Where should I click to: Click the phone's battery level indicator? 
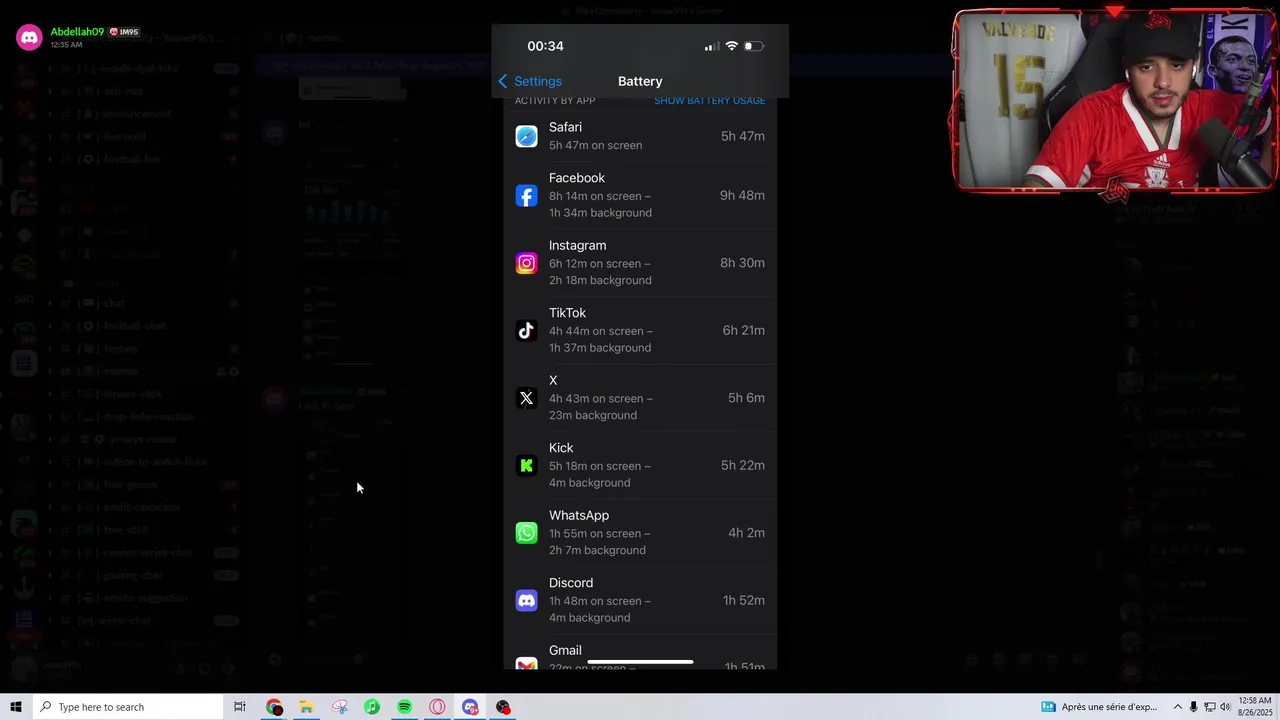coord(753,46)
